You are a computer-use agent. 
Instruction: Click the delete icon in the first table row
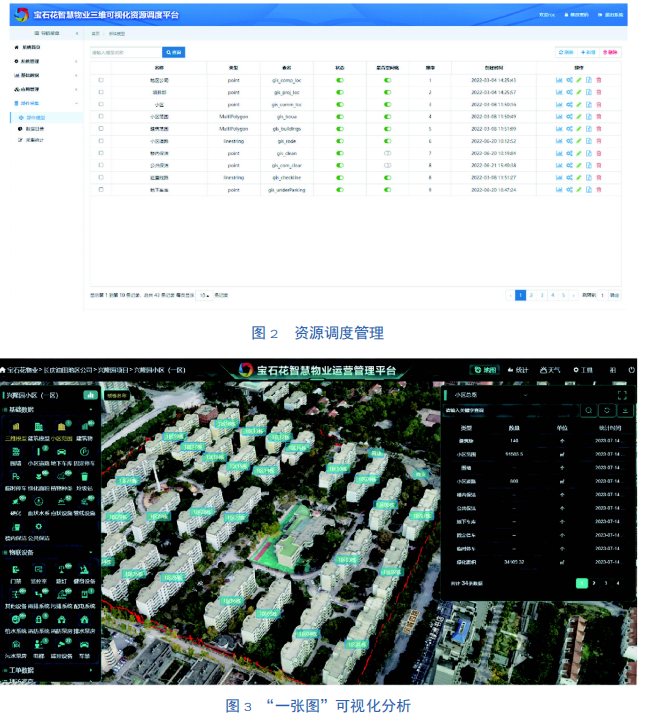click(x=599, y=79)
